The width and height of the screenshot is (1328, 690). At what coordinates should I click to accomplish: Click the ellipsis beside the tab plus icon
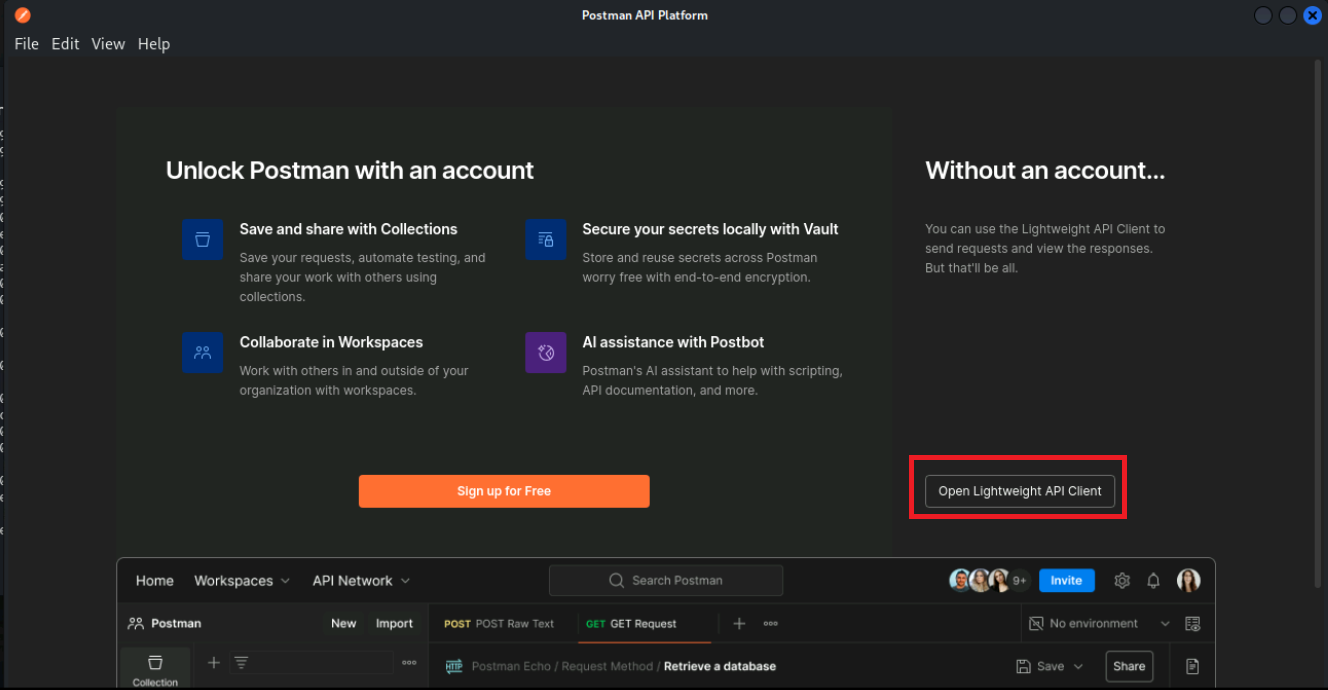coord(770,623)
